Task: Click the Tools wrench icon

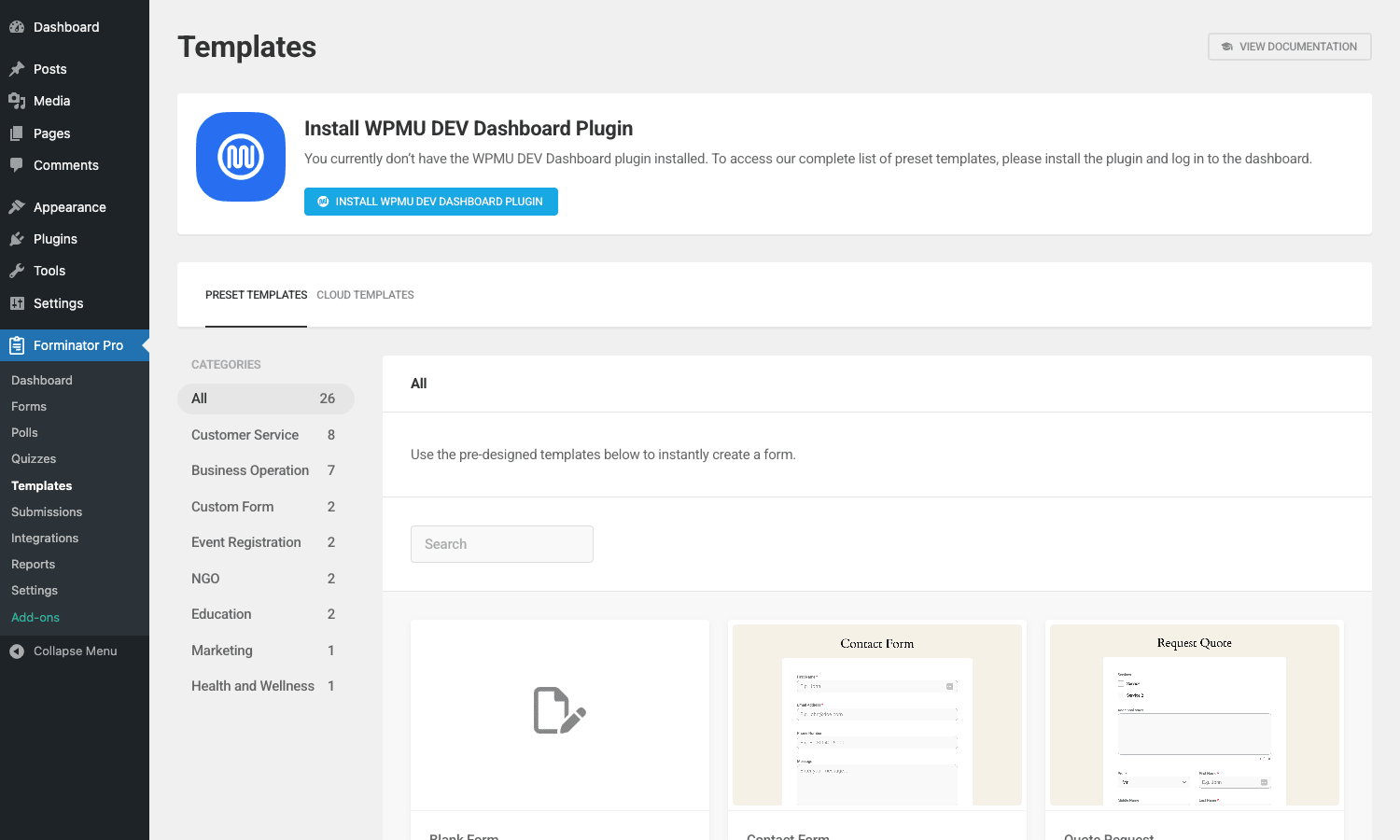Action: pyautogui.click(x=17, y=271)
